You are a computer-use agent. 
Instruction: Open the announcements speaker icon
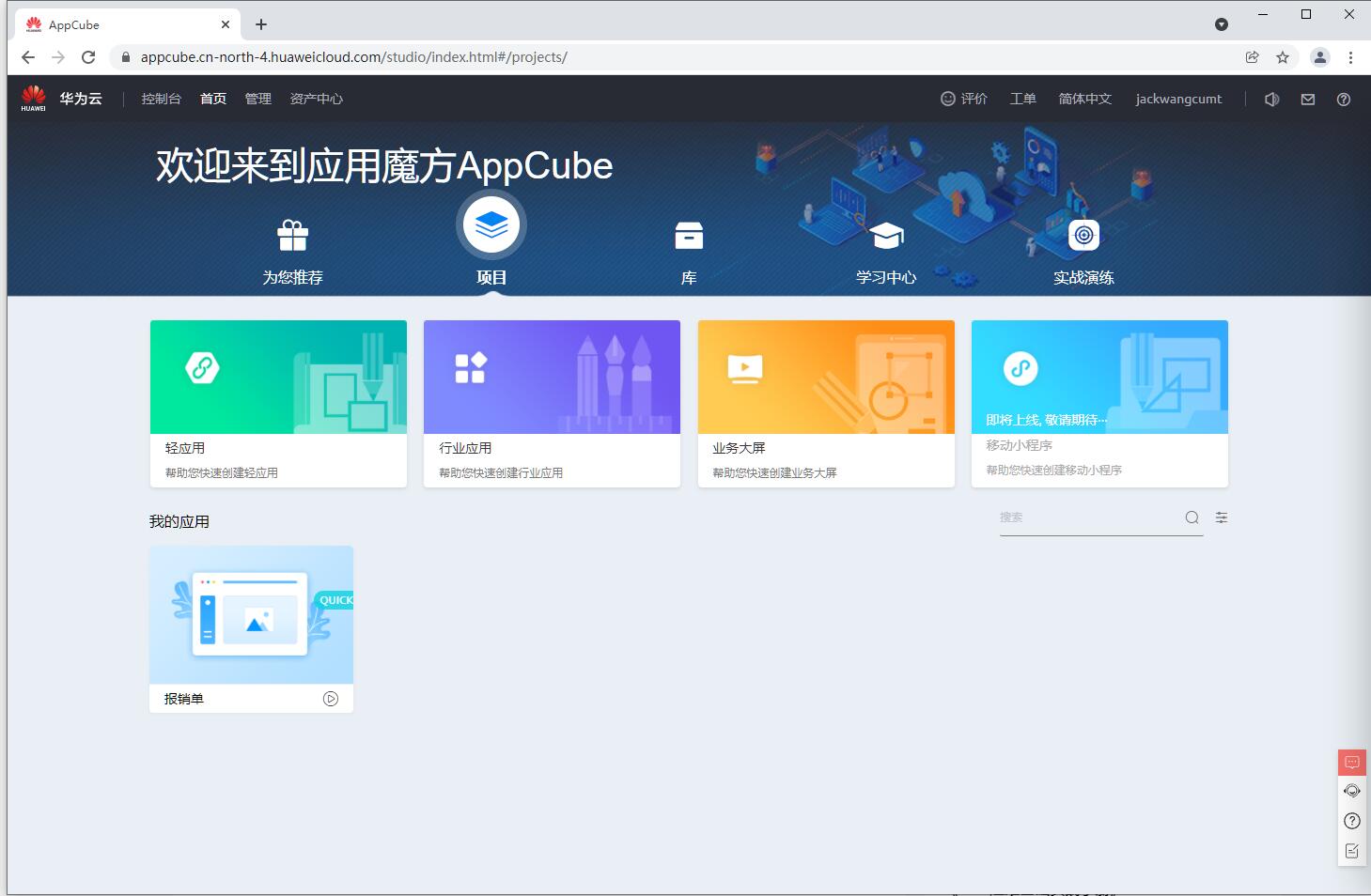pyautogui.click(x=1272, y=99)
